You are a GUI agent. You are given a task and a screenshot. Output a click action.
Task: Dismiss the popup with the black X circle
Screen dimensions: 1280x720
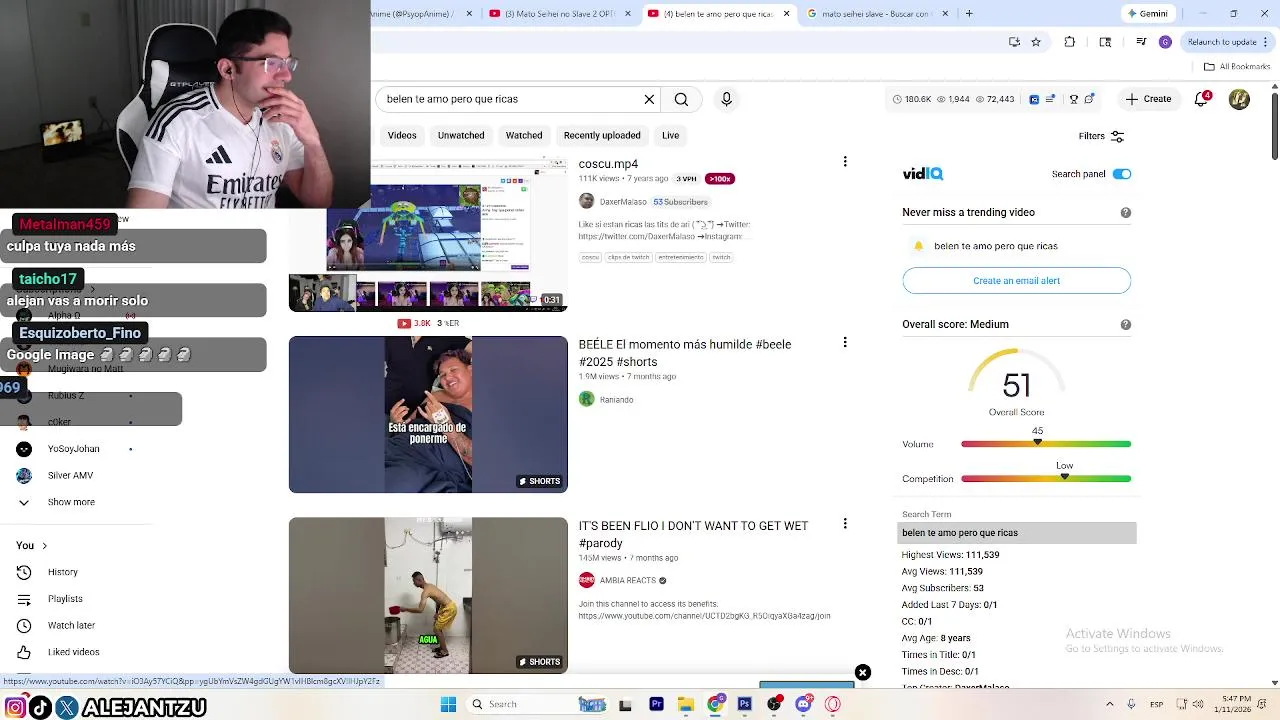click(x=863, y=673)
